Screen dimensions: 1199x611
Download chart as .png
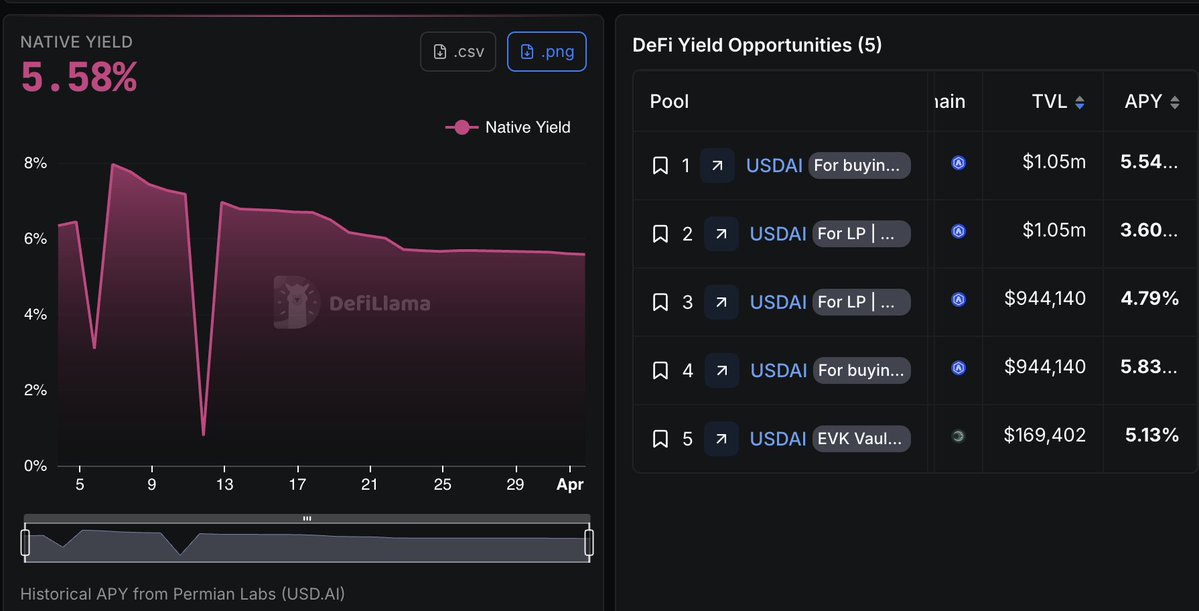[547, 52]
